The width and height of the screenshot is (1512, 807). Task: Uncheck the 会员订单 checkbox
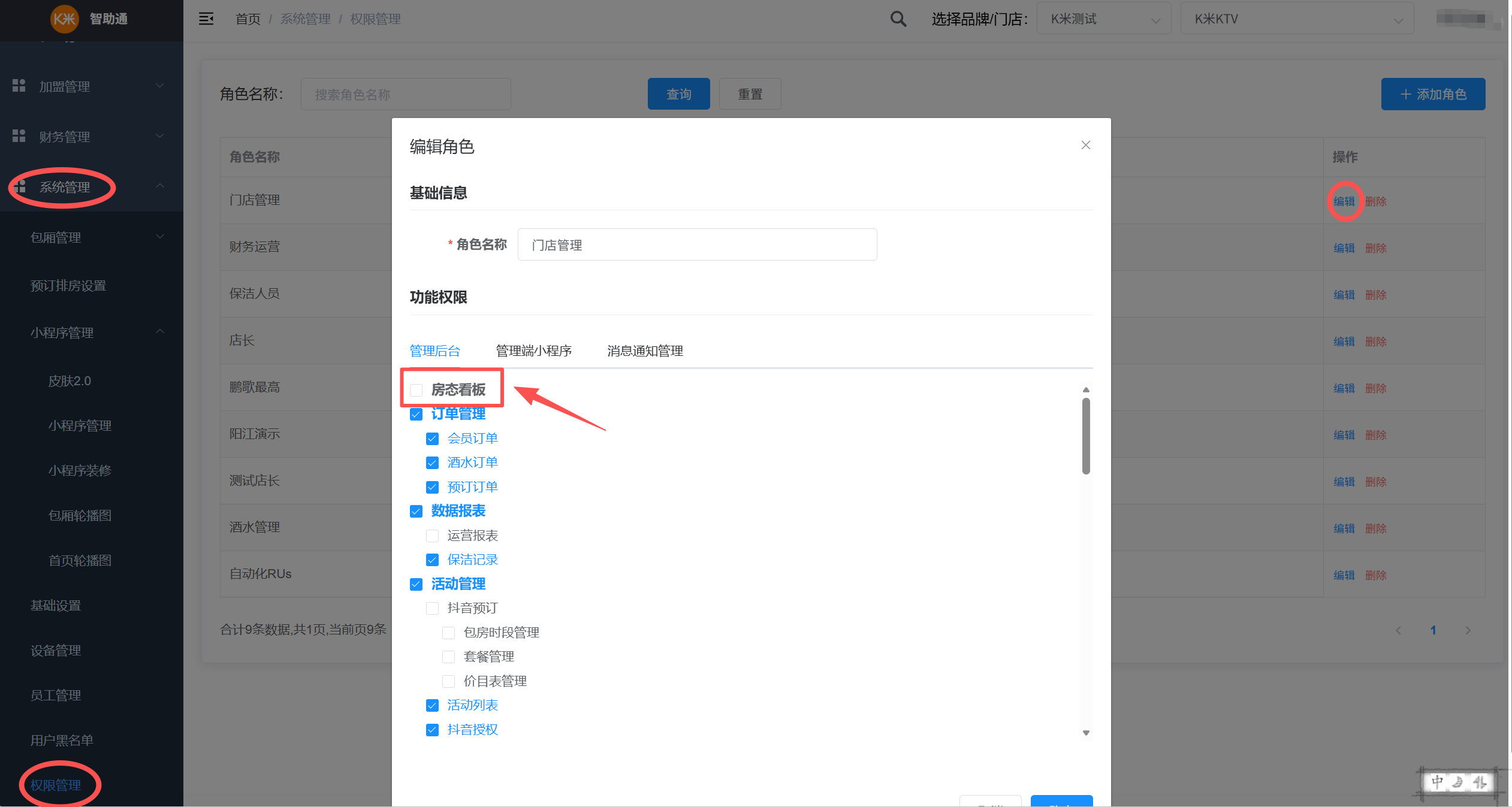432,439
